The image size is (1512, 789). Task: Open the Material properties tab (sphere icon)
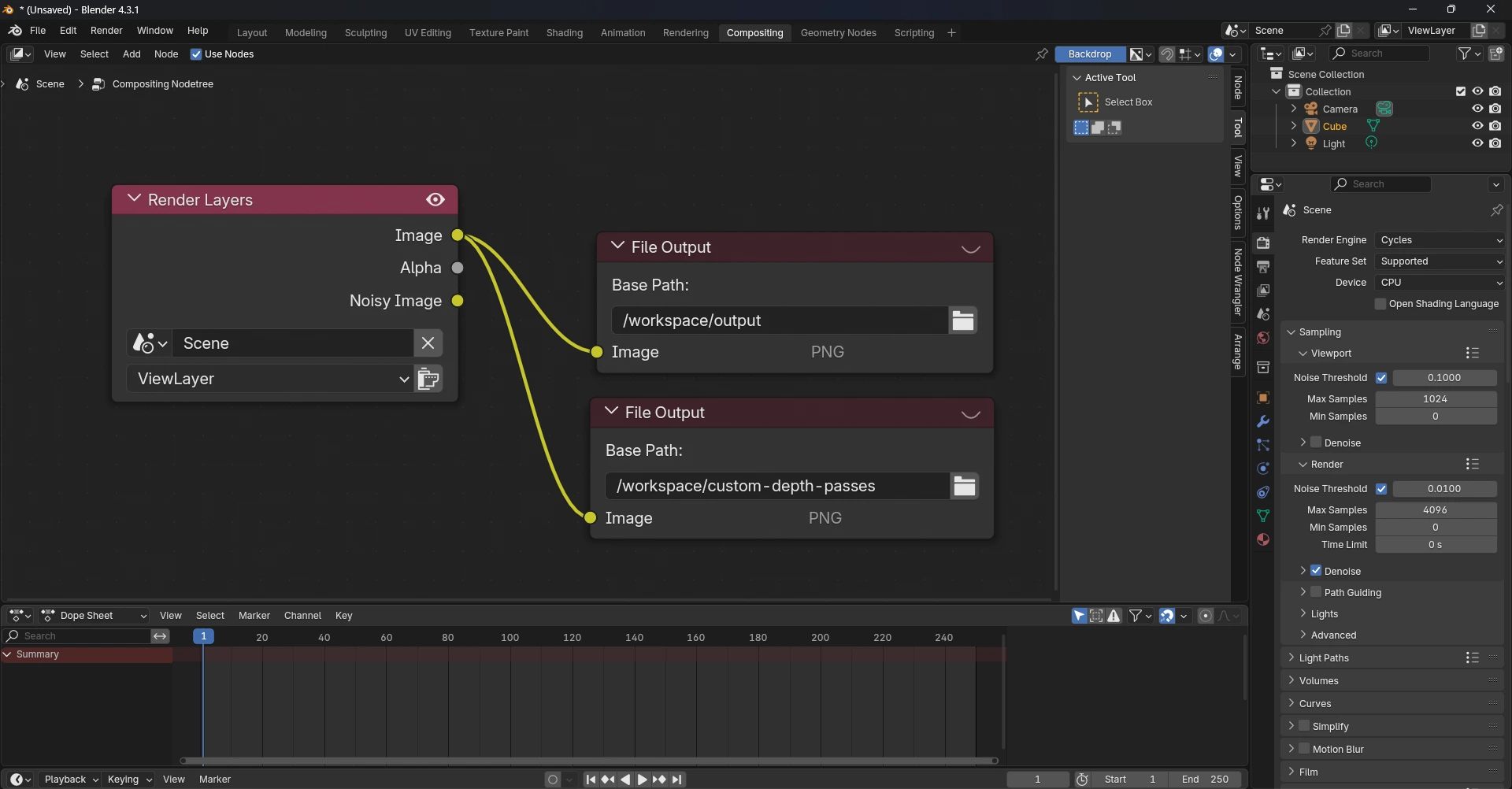(x=1263, y=540)
